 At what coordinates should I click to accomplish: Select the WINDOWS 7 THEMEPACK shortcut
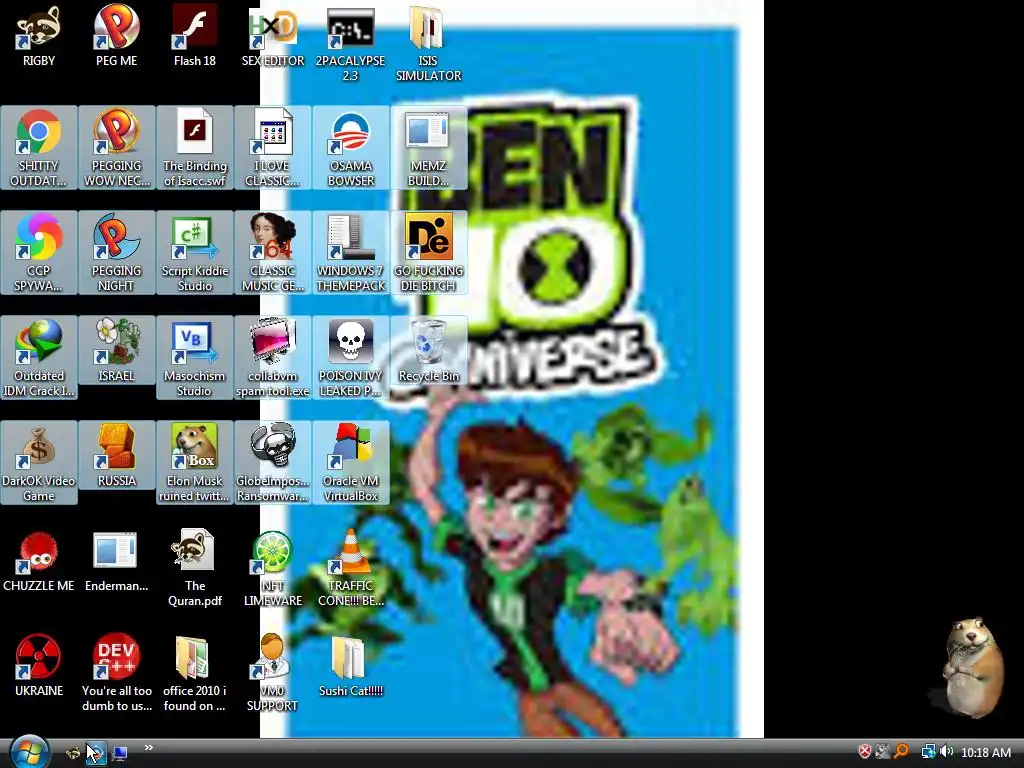click(351, 253)
